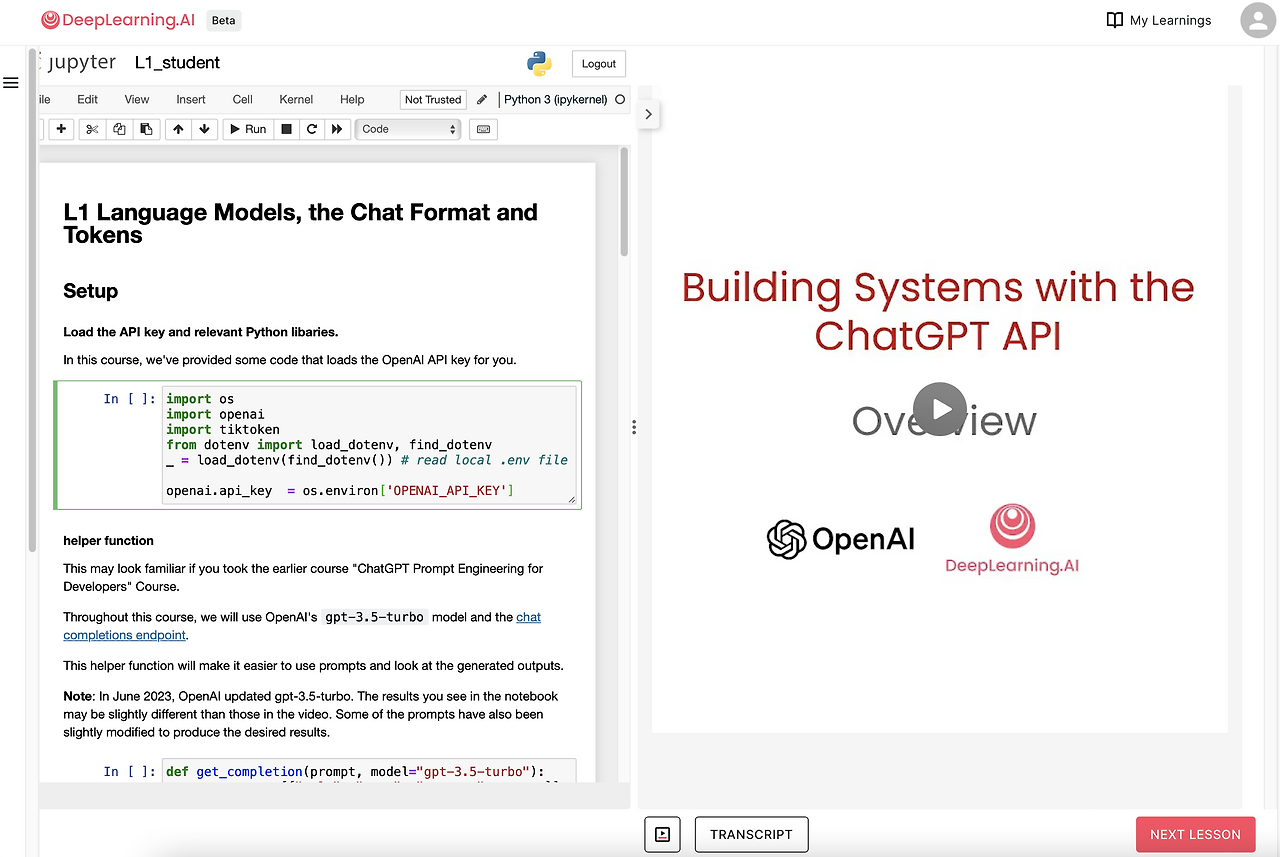Click the panel divider drag handle
Viewport: 1280px width, 857px height.
pos(634,427)
